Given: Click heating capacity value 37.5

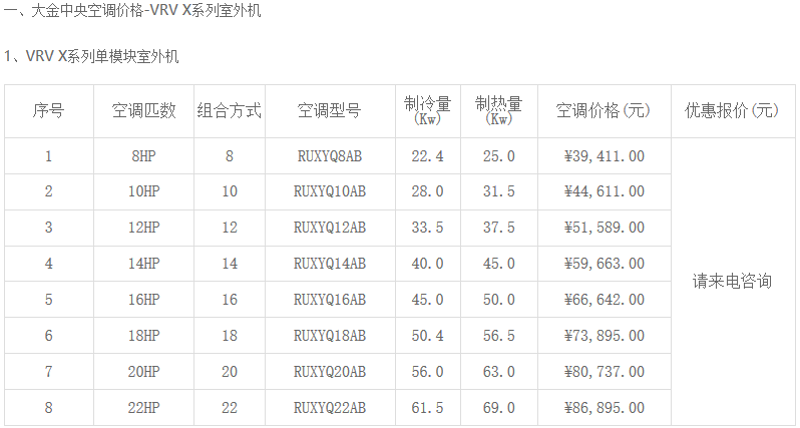Looking at the screenshot, I should coord(499,227).
